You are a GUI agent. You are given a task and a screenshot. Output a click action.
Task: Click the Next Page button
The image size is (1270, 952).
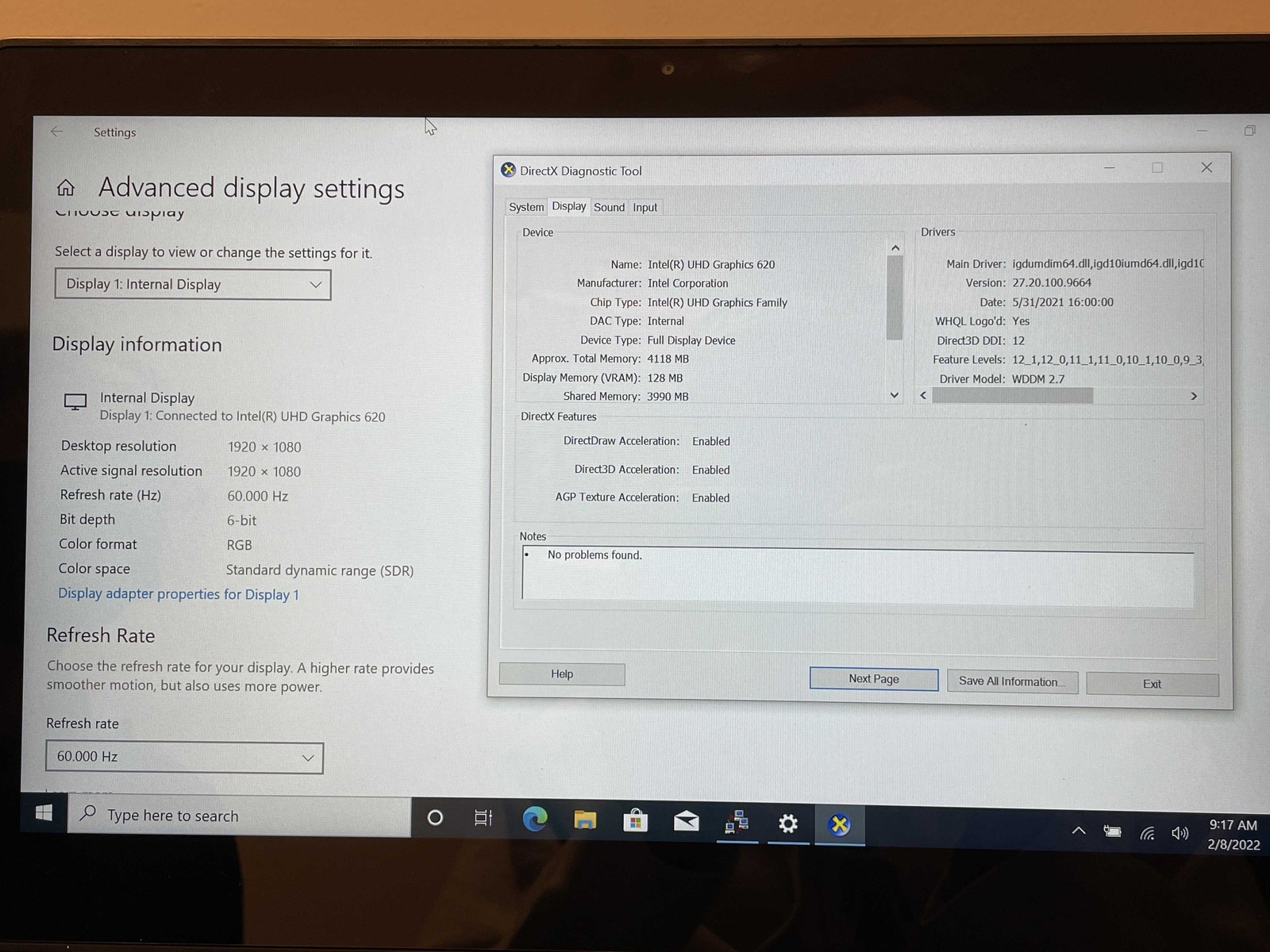(874, 679)
